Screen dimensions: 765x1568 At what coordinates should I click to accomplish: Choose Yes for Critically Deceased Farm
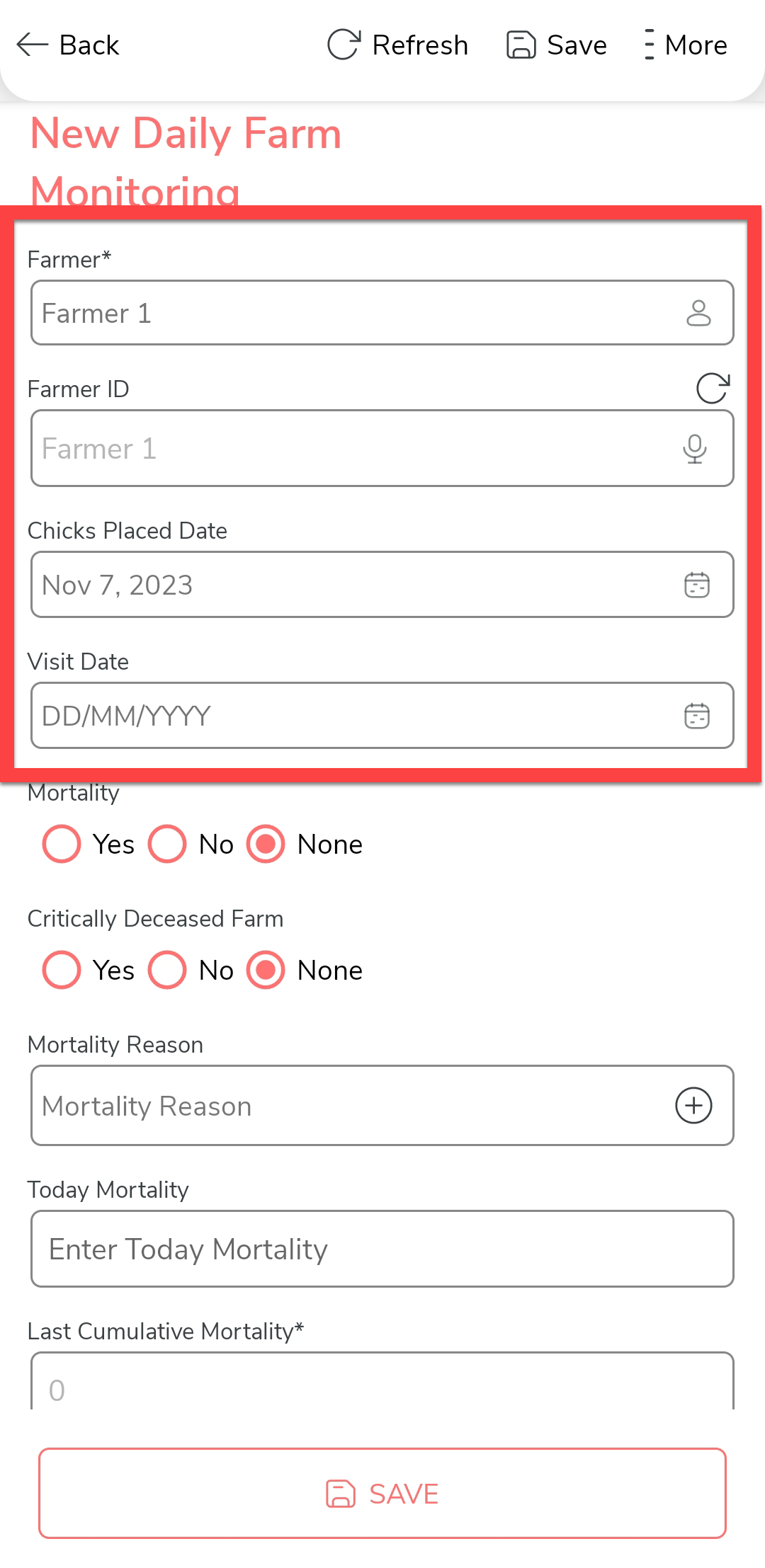coord(62,970)
